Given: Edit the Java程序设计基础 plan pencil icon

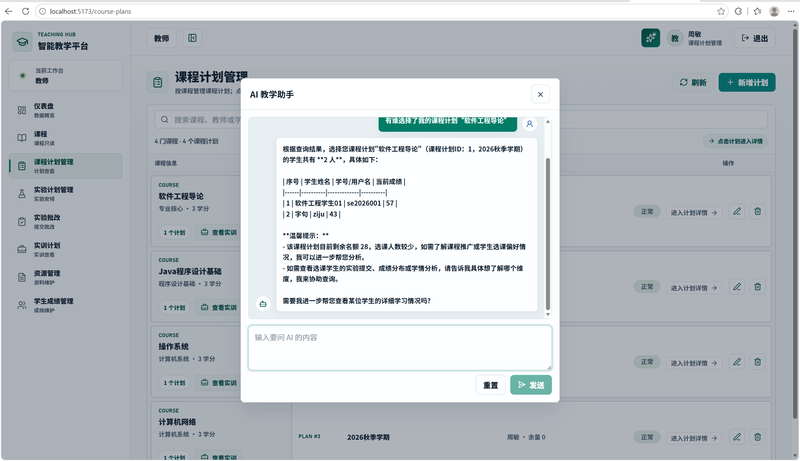Looking at the screenshot, I should pos(737,287).
